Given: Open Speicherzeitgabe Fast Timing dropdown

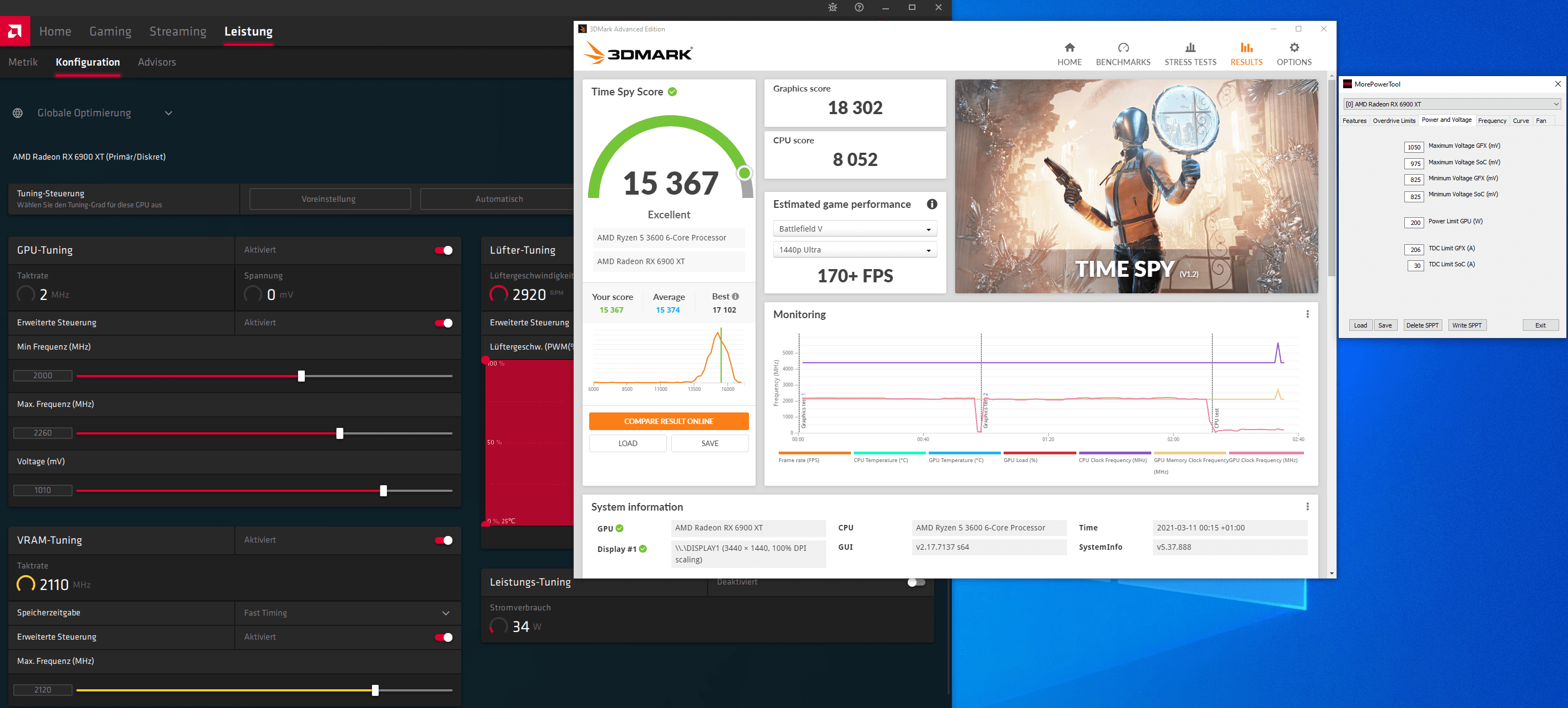Looking at the screenshot, I should coord(348,613).
